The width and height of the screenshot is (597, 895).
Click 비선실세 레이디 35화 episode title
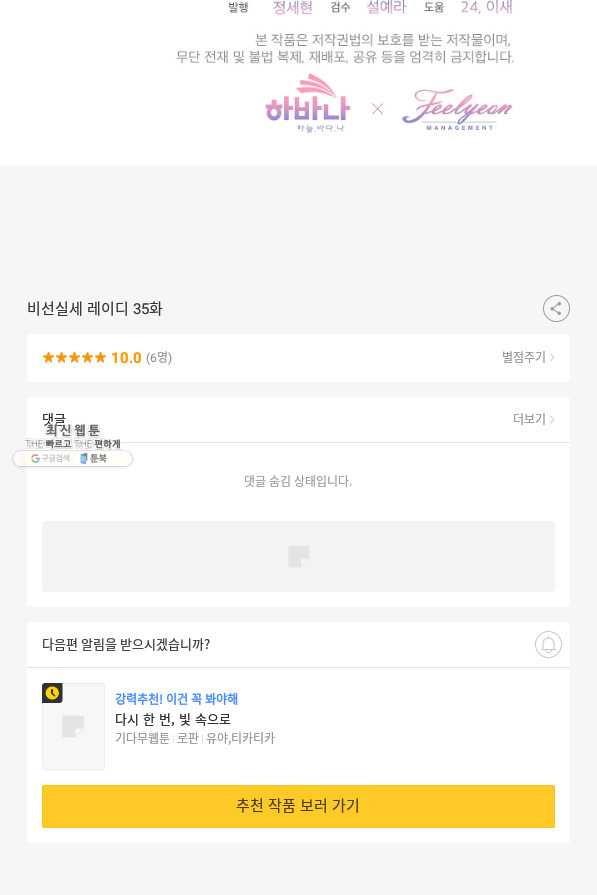(95, 309)
